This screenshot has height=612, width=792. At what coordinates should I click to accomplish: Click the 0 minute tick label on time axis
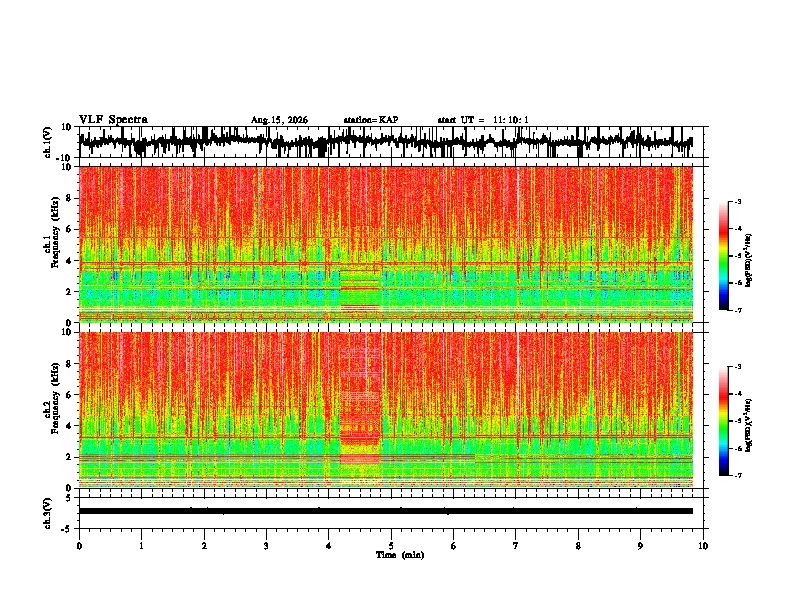[79, 546]
